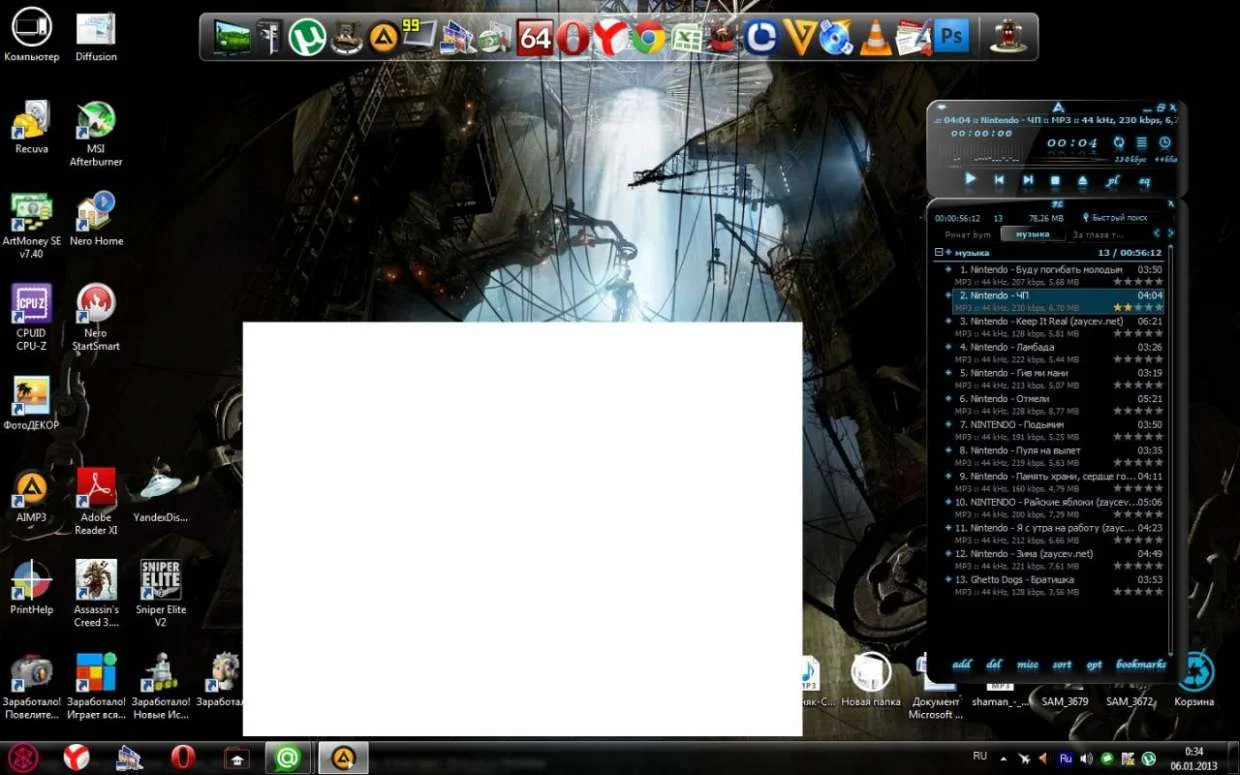
Task: Open the opt menu in the playlist
Action: (1094, 664)
